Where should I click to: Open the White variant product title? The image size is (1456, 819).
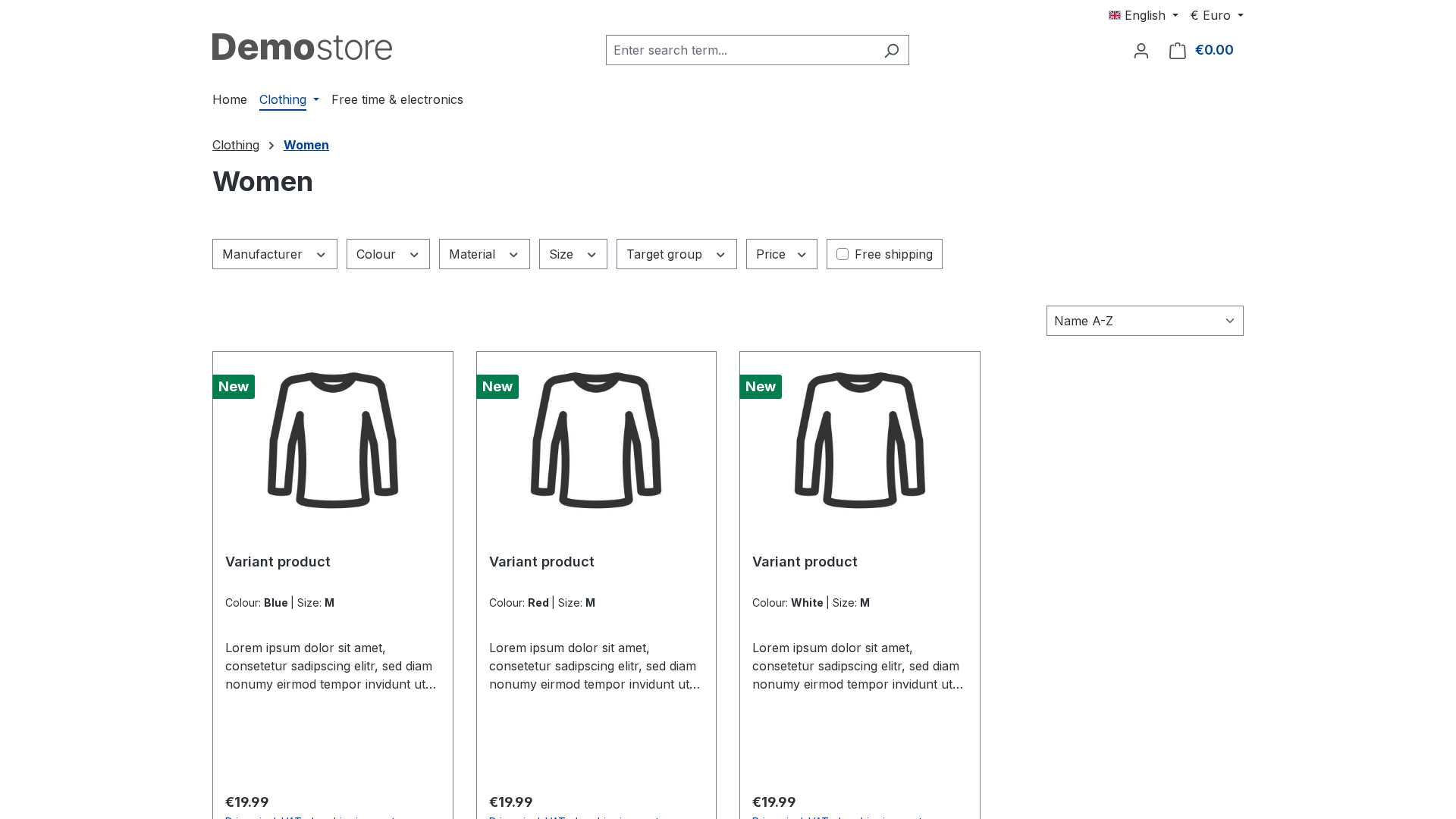pyautogui.click(x=805, y=562)
